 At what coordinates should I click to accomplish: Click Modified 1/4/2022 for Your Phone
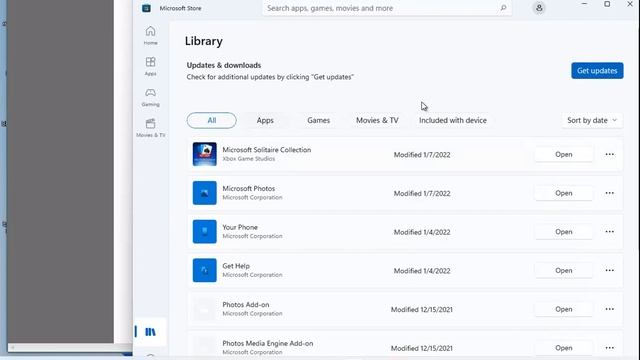click(422, 232)
